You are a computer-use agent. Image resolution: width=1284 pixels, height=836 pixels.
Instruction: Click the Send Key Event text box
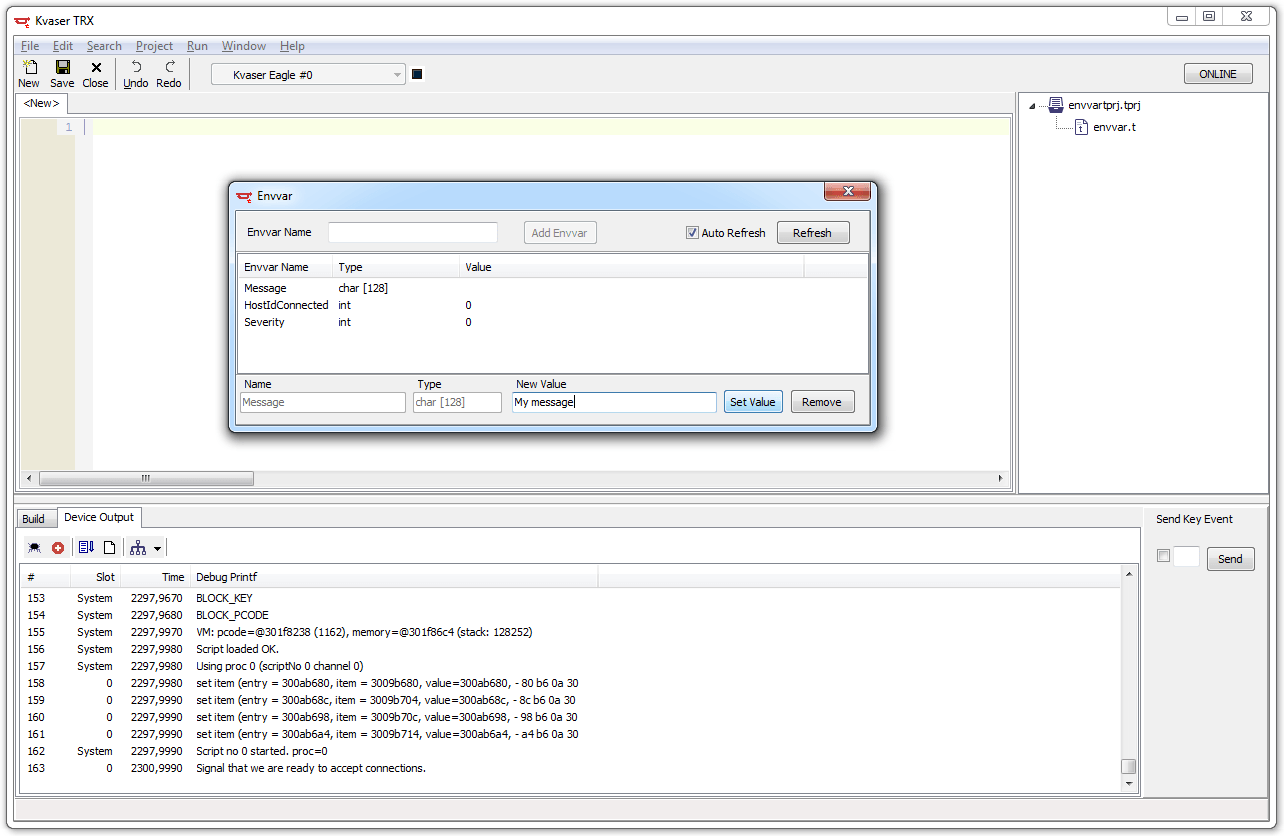click(x=1186, y=557)
